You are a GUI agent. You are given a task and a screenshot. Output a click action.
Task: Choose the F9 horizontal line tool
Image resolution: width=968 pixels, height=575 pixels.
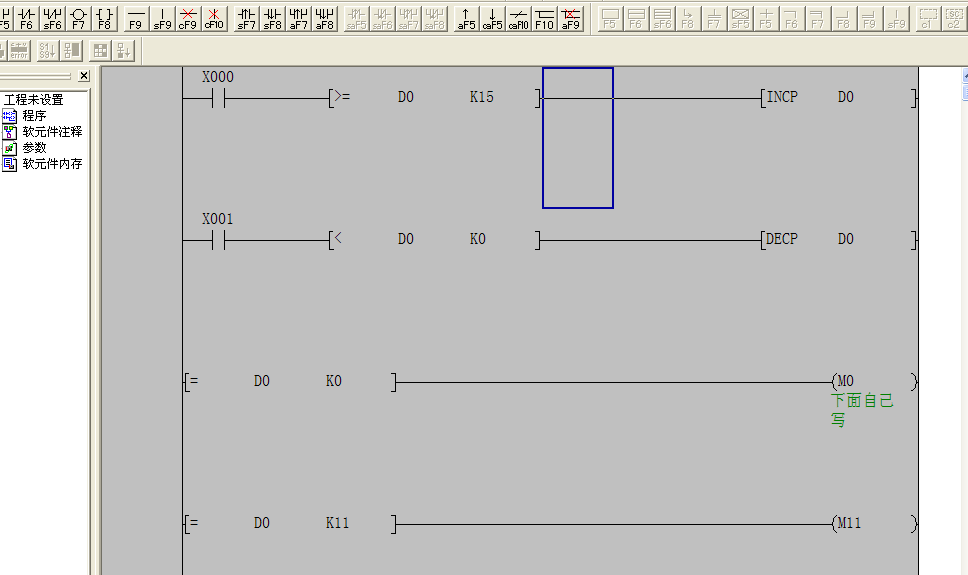point(136,17)
